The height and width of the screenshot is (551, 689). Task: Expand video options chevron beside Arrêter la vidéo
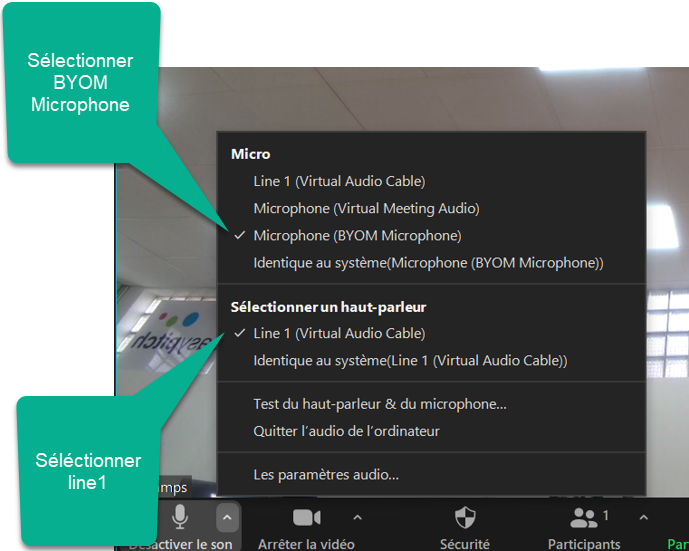[358, 517]
